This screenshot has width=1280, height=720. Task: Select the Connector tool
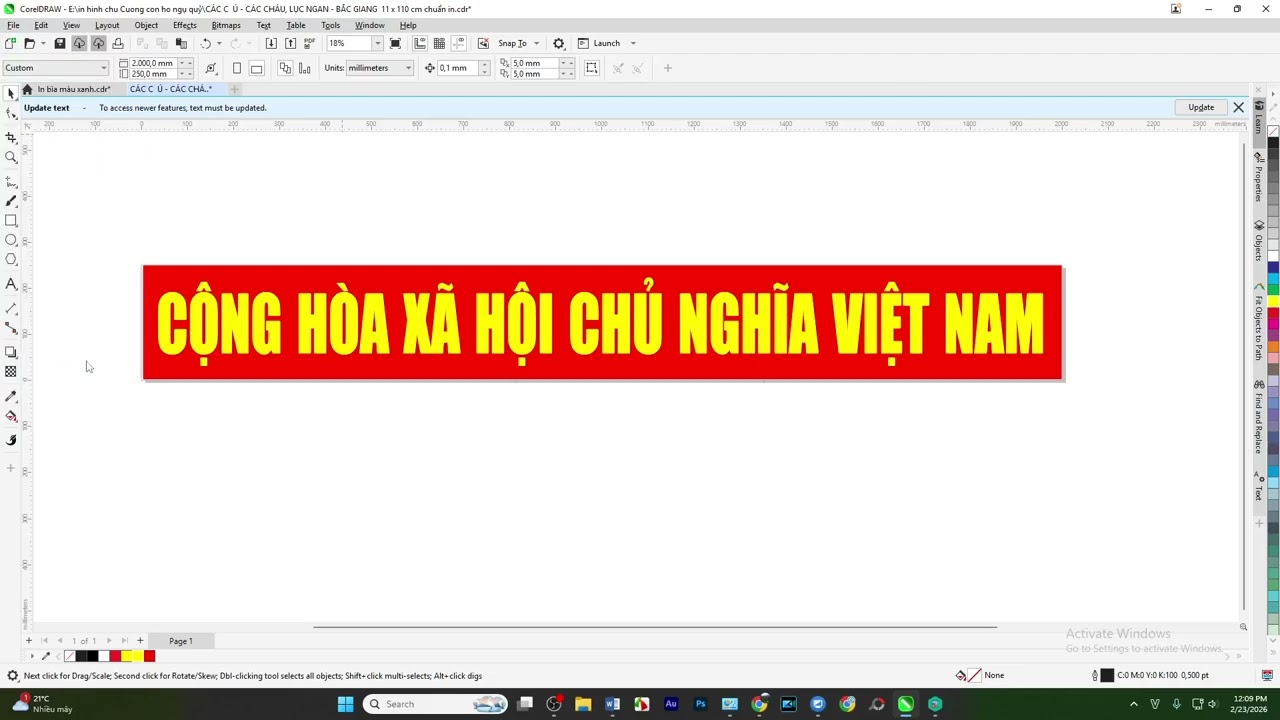coord(11,328)
